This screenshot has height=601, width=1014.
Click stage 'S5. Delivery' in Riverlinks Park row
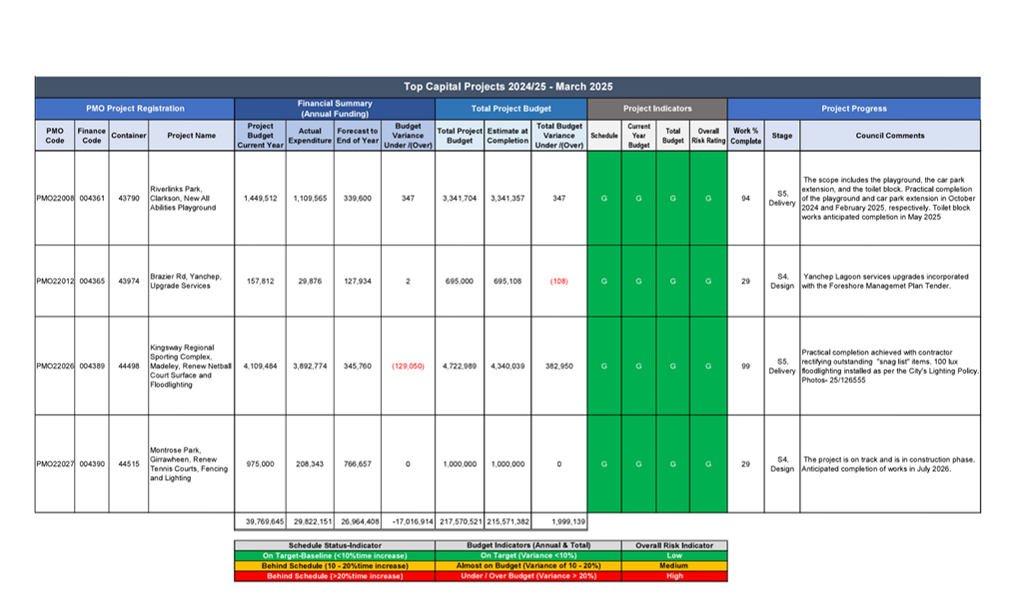(x=782, y=199)
